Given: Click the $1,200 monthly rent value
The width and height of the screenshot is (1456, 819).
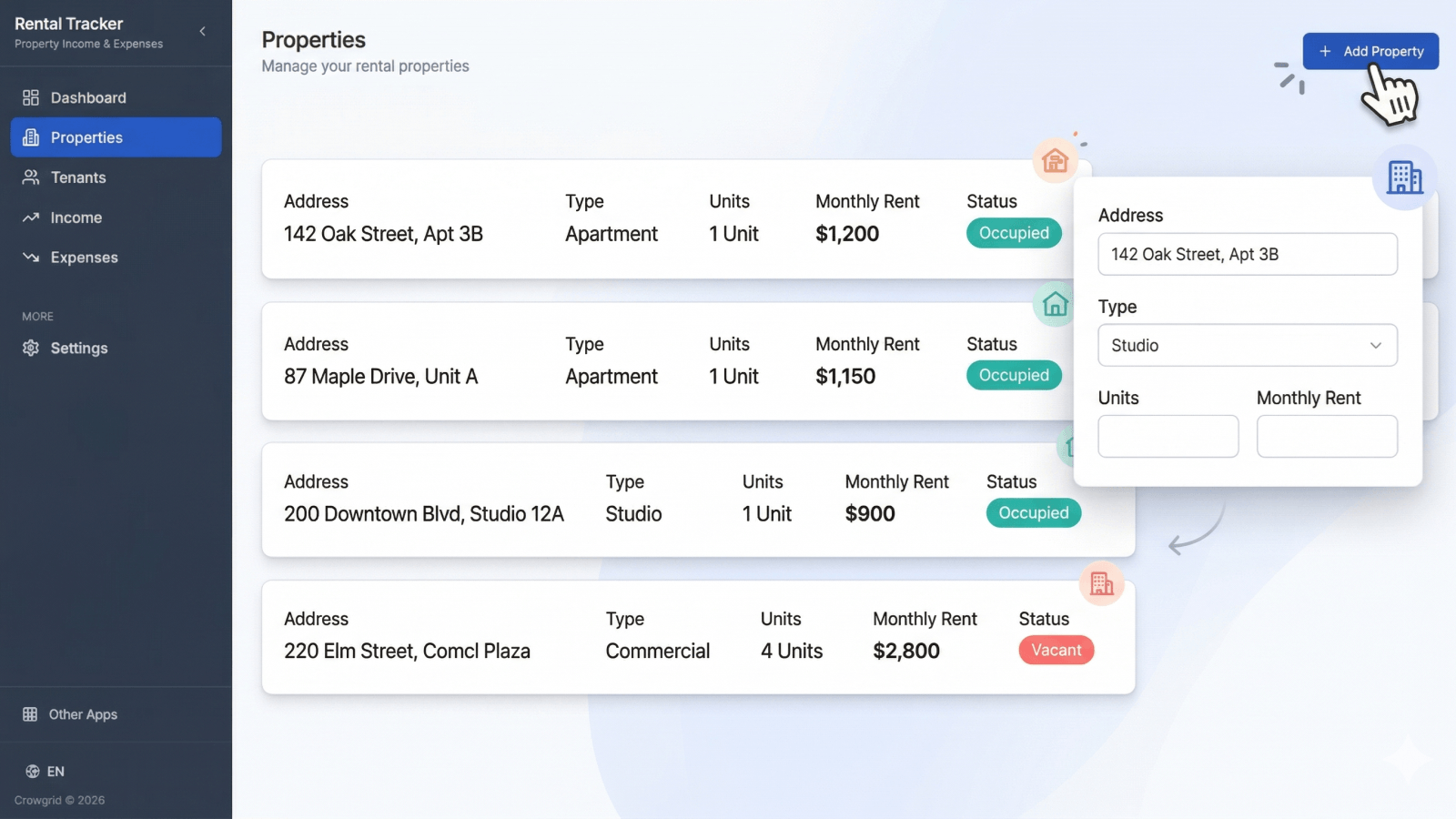Looking at the screenshot, I should (x=847, y=234).
